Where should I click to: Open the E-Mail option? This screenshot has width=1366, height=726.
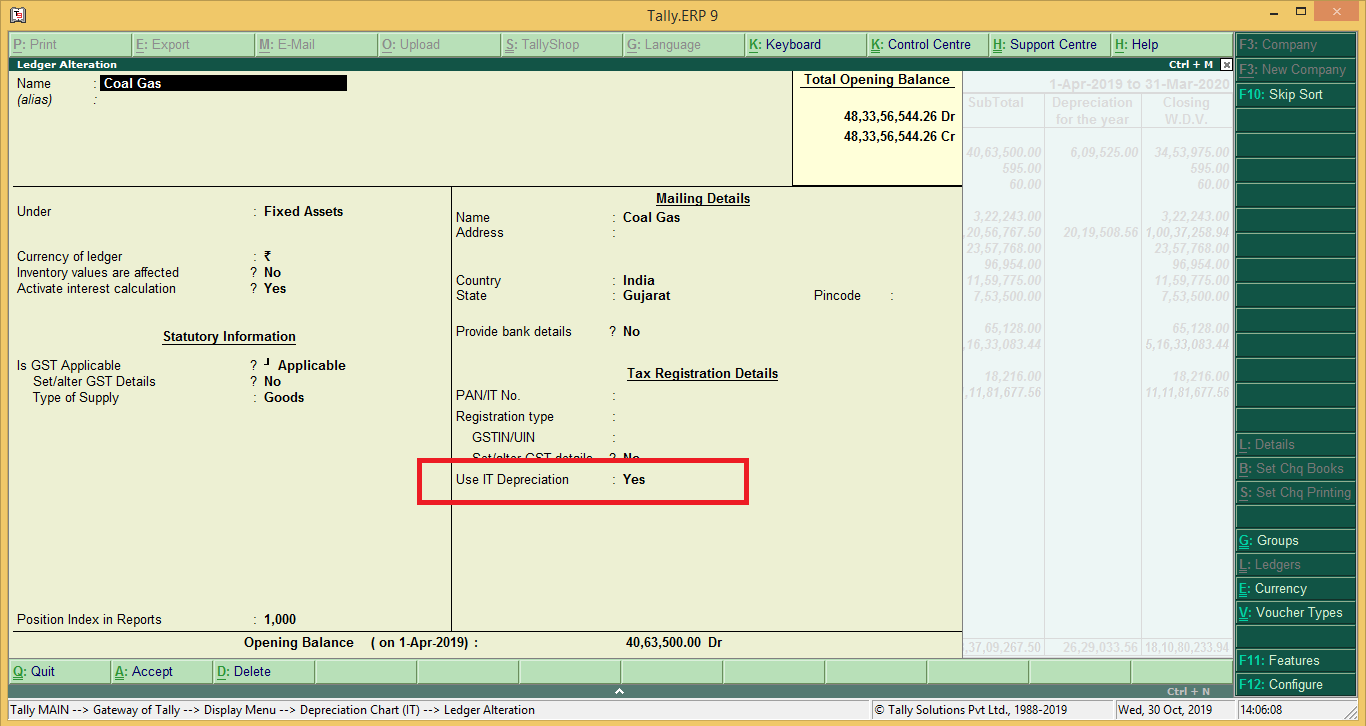pos(316,44)
